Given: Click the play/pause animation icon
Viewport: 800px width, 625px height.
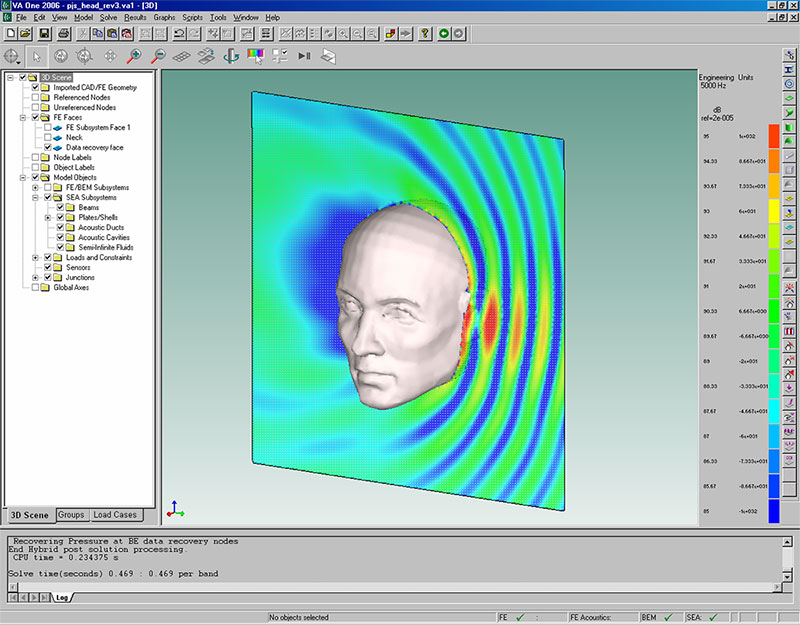Looking at the screenshot, I should pos(304,56).
